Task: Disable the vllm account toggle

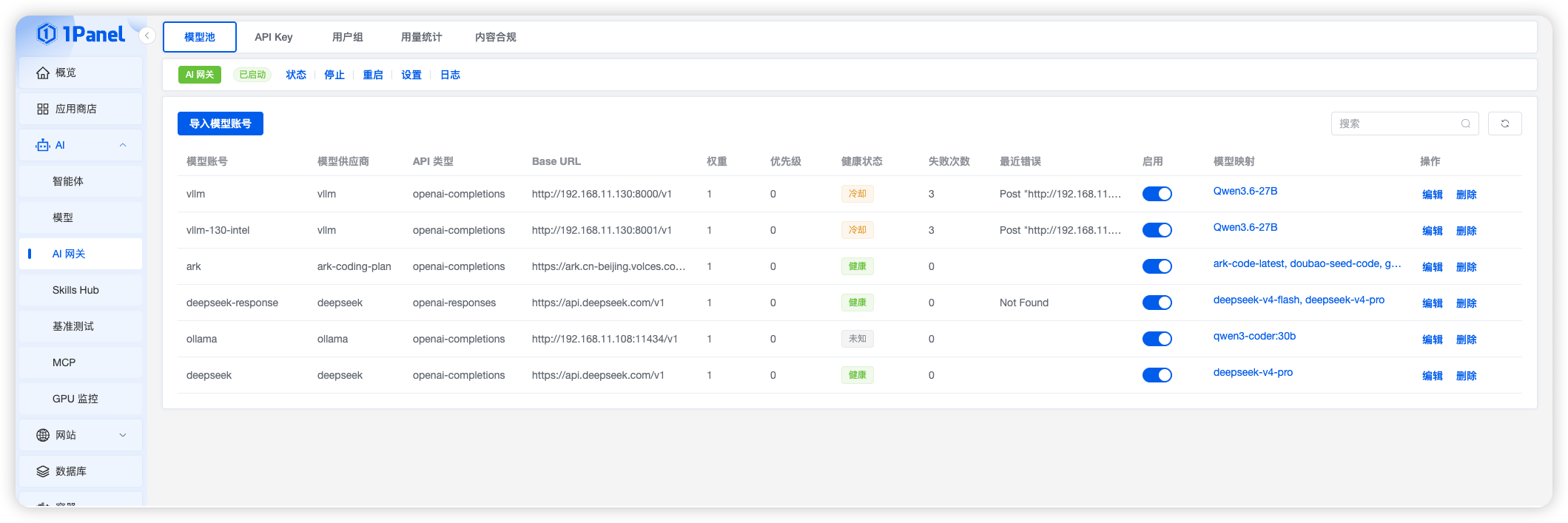Action: pos(1157,194)
